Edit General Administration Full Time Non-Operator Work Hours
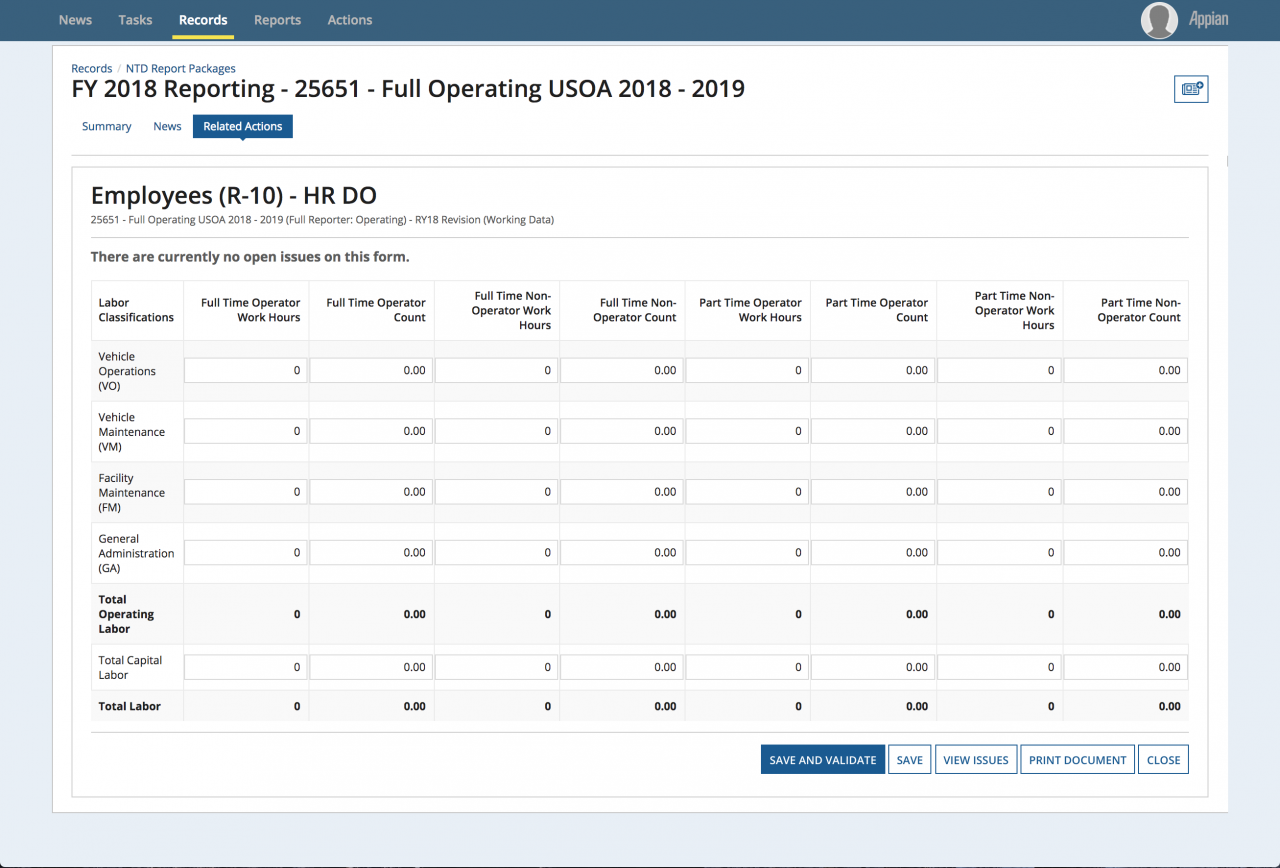This screenshot has height=868, width=1280. point(497,553)
